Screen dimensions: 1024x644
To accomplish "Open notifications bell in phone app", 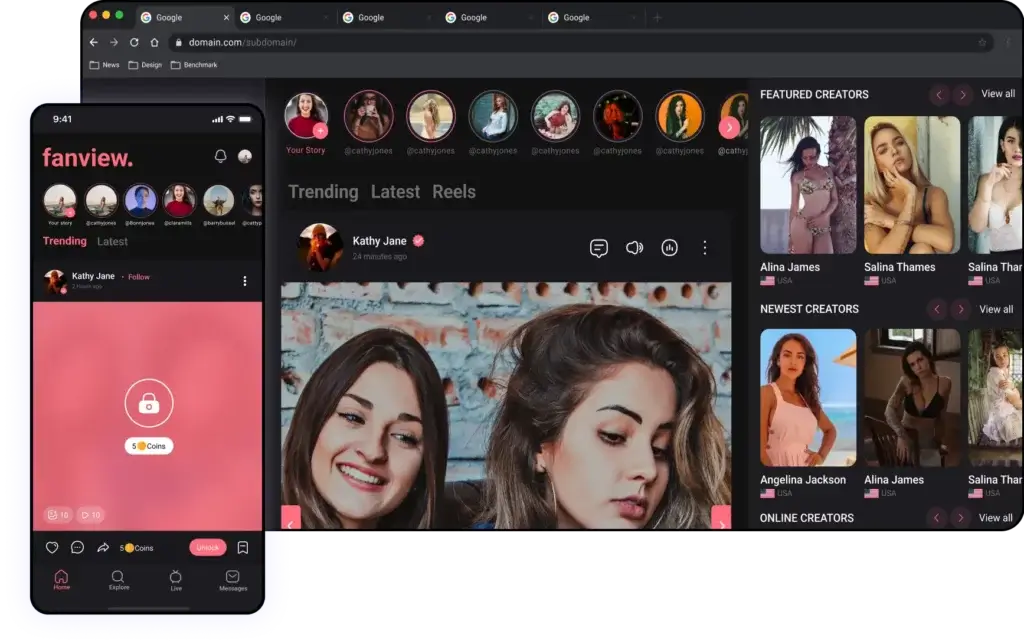I will (221, 156).
